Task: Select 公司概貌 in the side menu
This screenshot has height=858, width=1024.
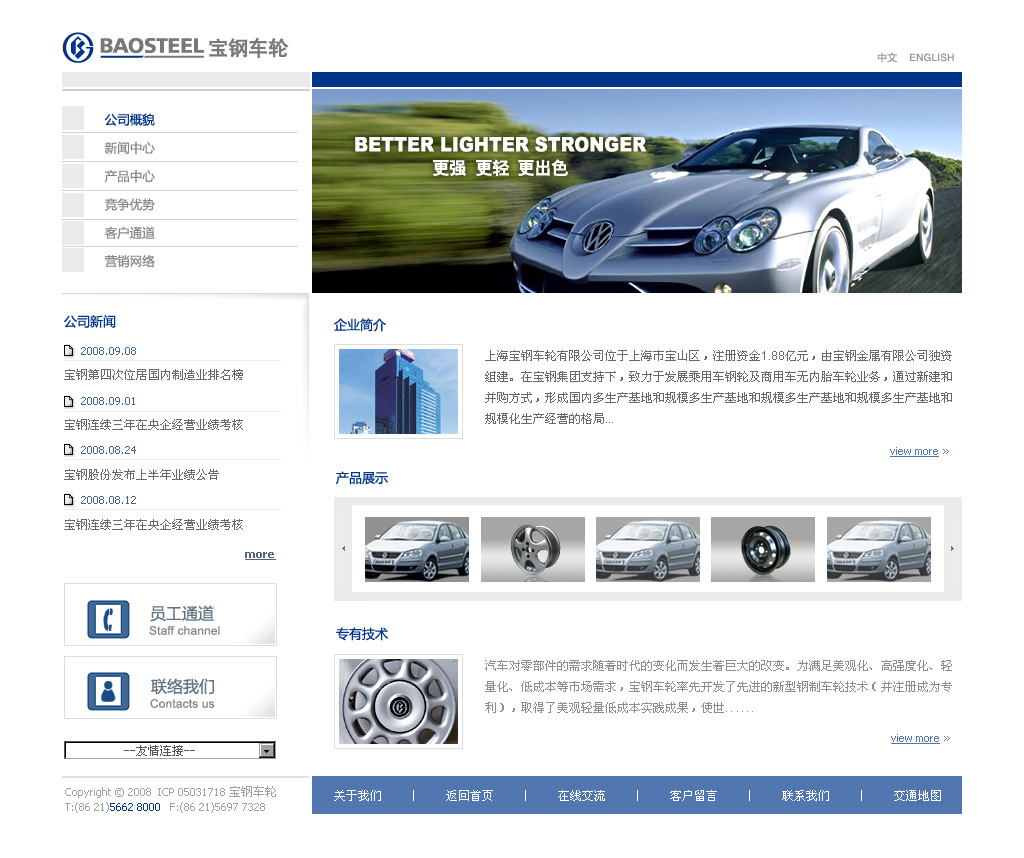Action: [x=129, y=119]
